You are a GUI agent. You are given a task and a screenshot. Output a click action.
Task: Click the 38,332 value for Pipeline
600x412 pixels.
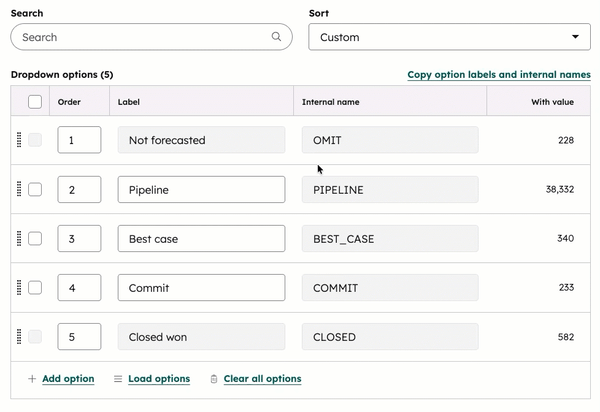[x=560, y=189]
